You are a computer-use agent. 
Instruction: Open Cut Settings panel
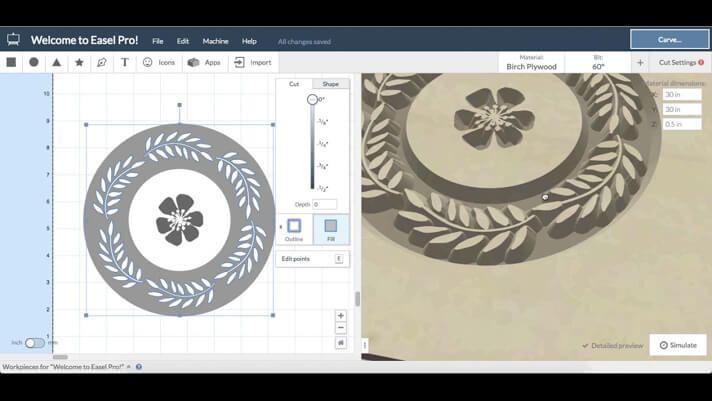(x=681, y=63)
